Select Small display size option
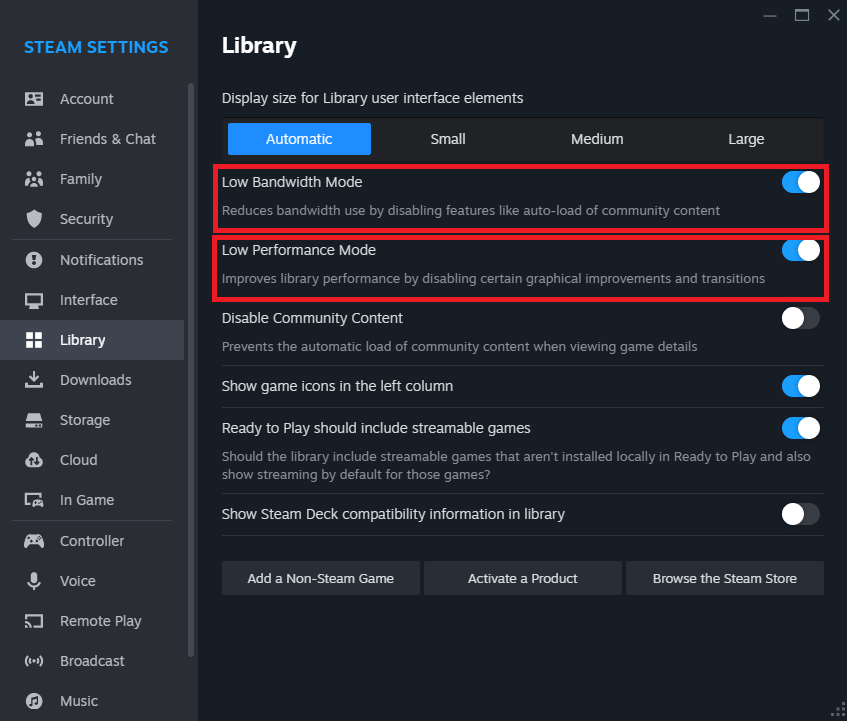This screenshot has height=721, width=847. click(x=448, y=139)
